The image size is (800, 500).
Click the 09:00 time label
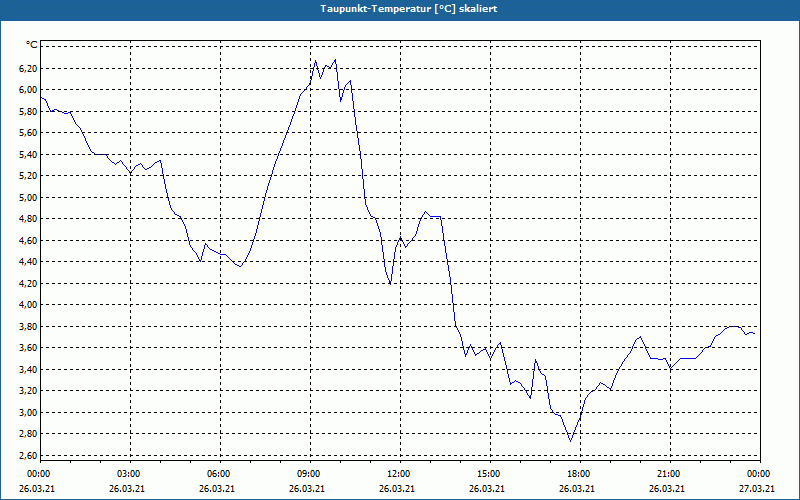click(310, 474)
